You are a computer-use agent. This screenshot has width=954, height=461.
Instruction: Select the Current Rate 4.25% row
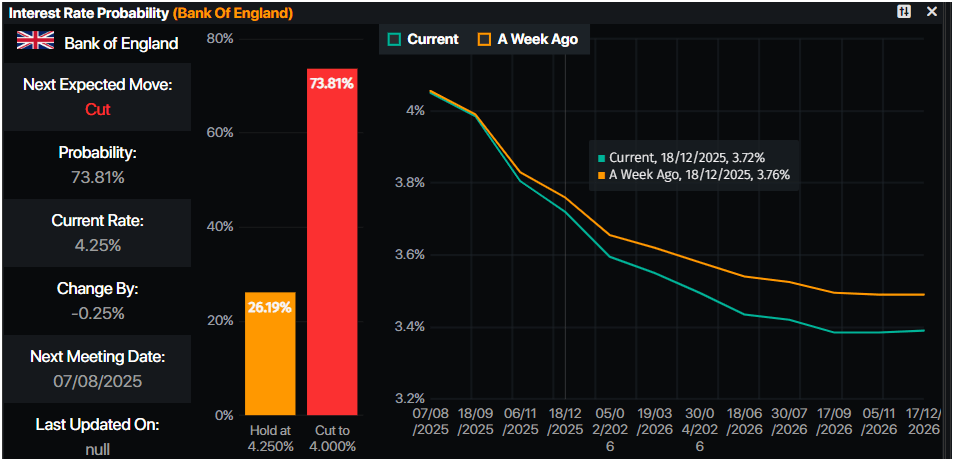(x=97, y=233)
